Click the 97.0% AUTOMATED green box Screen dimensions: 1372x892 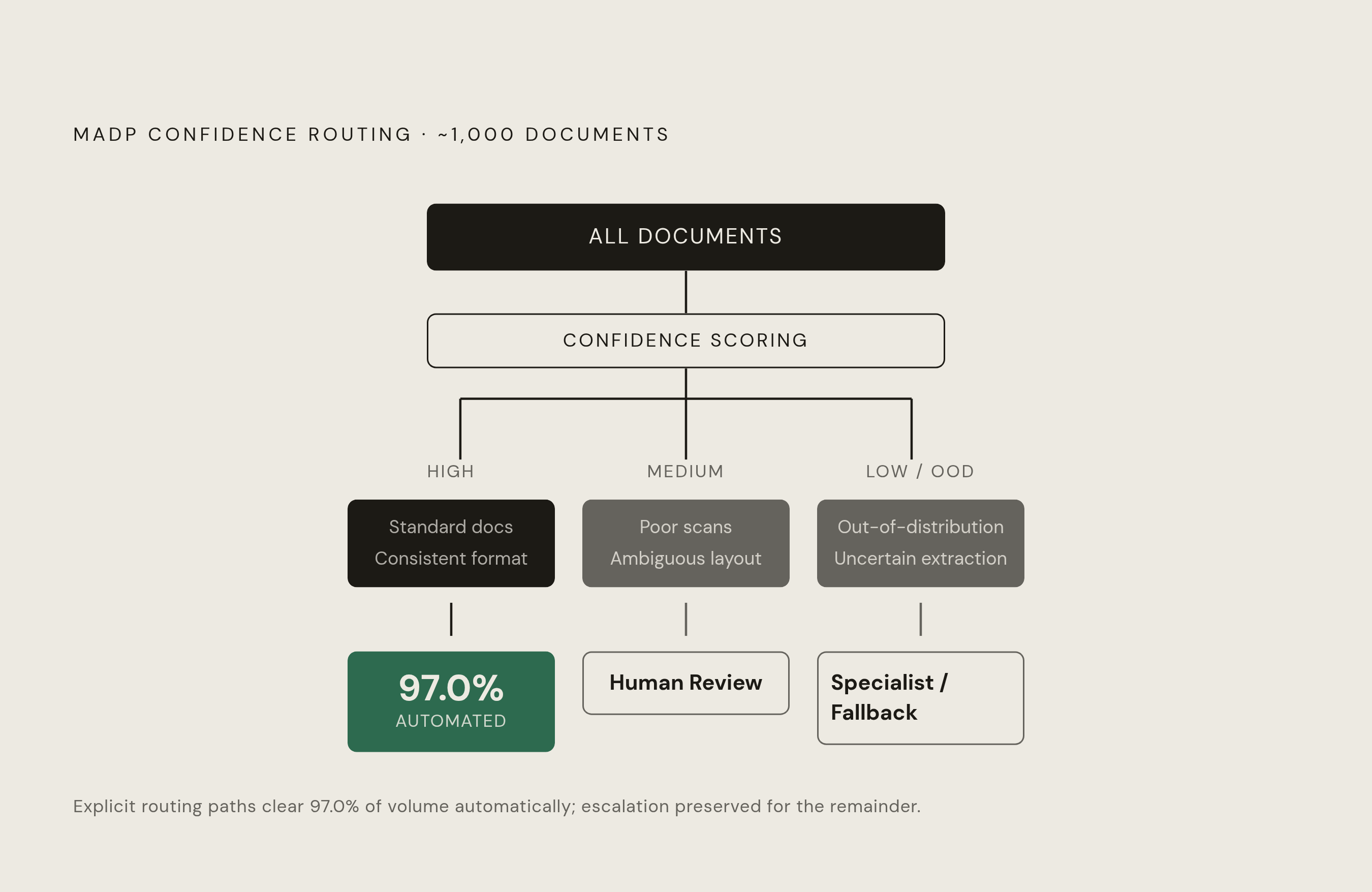point(451,702)
